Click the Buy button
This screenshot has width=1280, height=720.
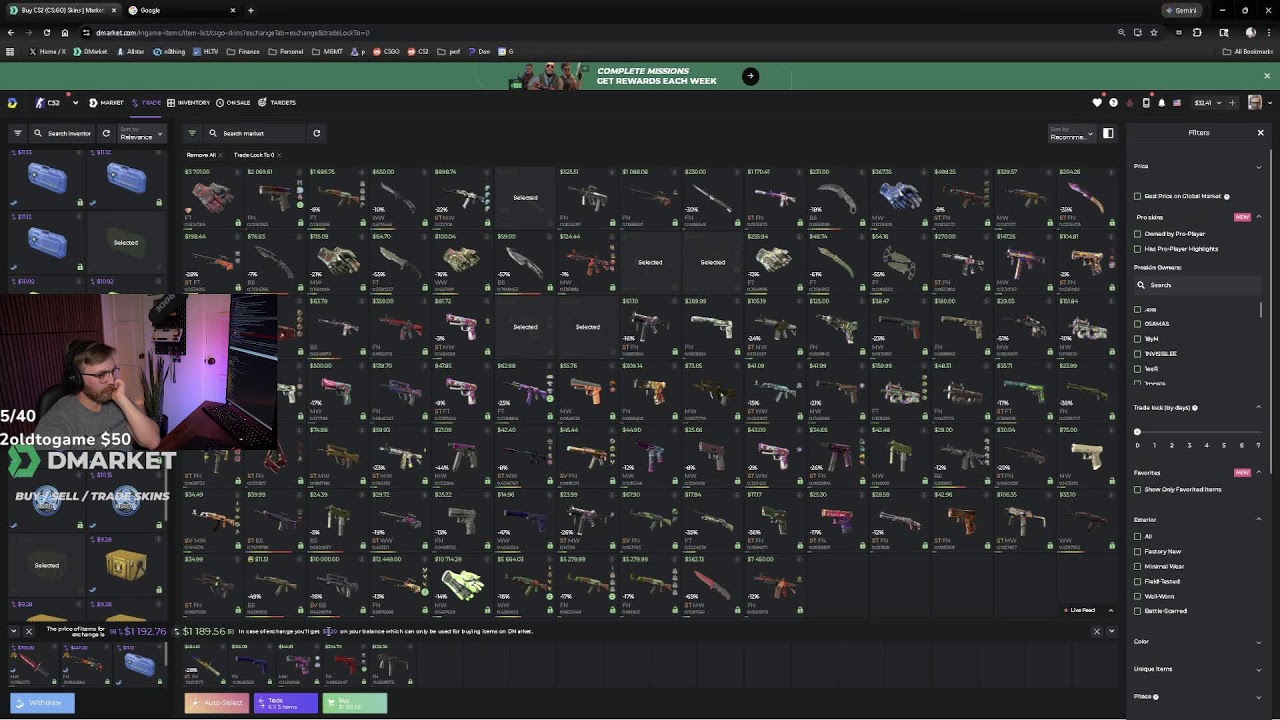[355, 703]
